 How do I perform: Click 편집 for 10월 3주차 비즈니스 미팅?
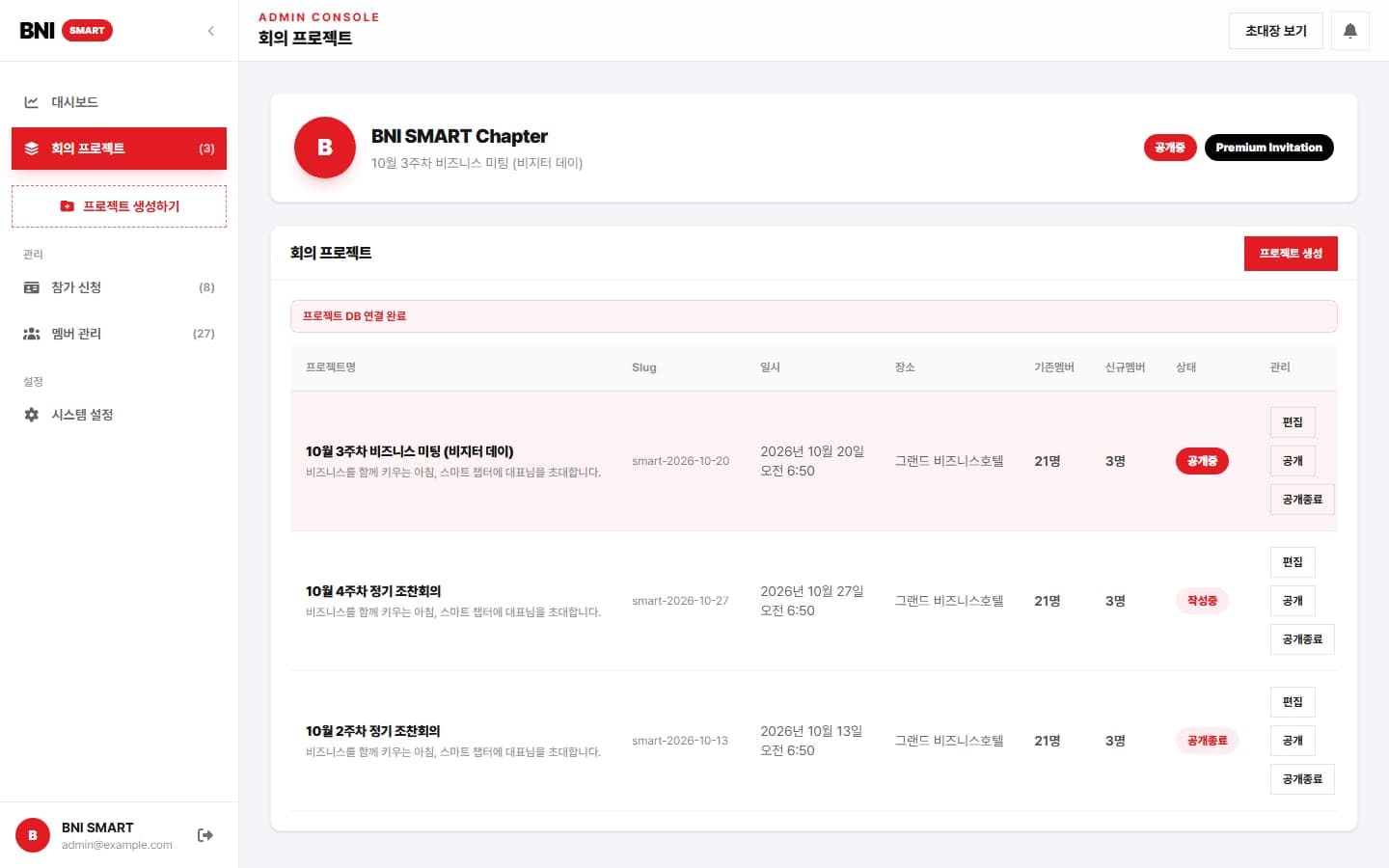1293,422
